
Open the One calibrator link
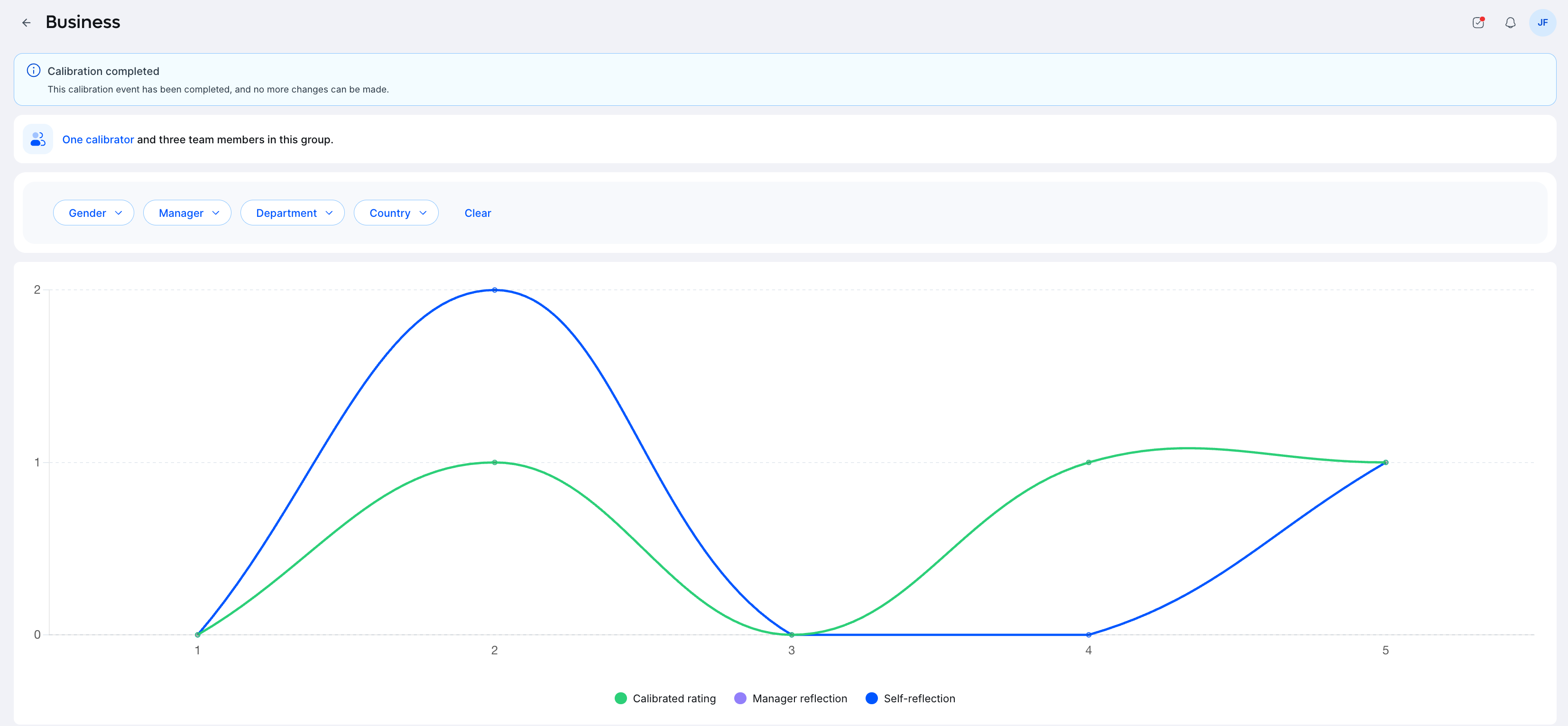pyautogui.click(x=98, y=140)
